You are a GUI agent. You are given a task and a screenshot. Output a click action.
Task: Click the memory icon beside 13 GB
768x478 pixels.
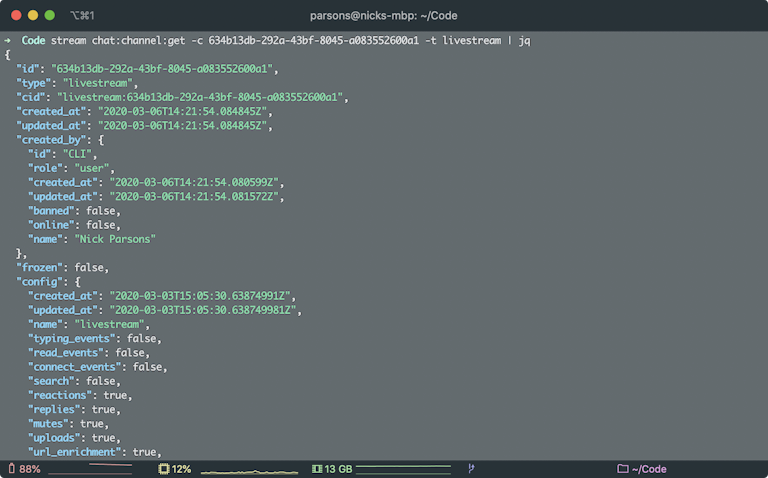pos(317,469)
